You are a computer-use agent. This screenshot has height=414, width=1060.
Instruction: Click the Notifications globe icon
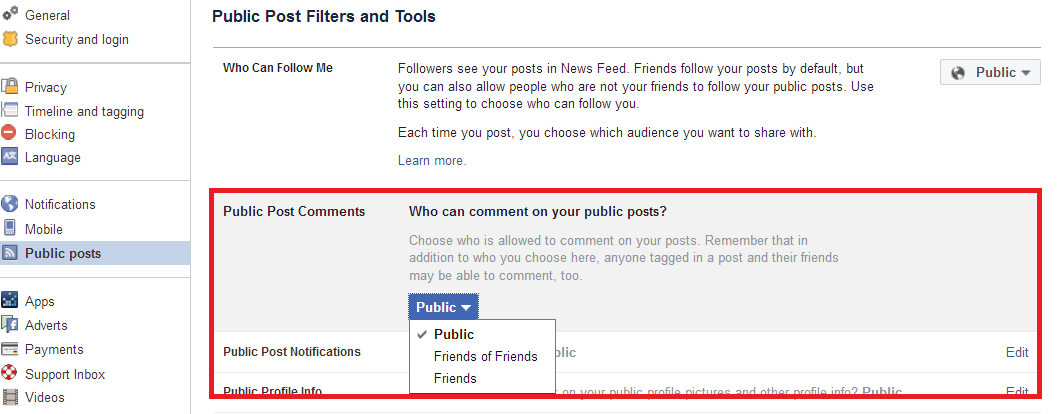(9, 204)
